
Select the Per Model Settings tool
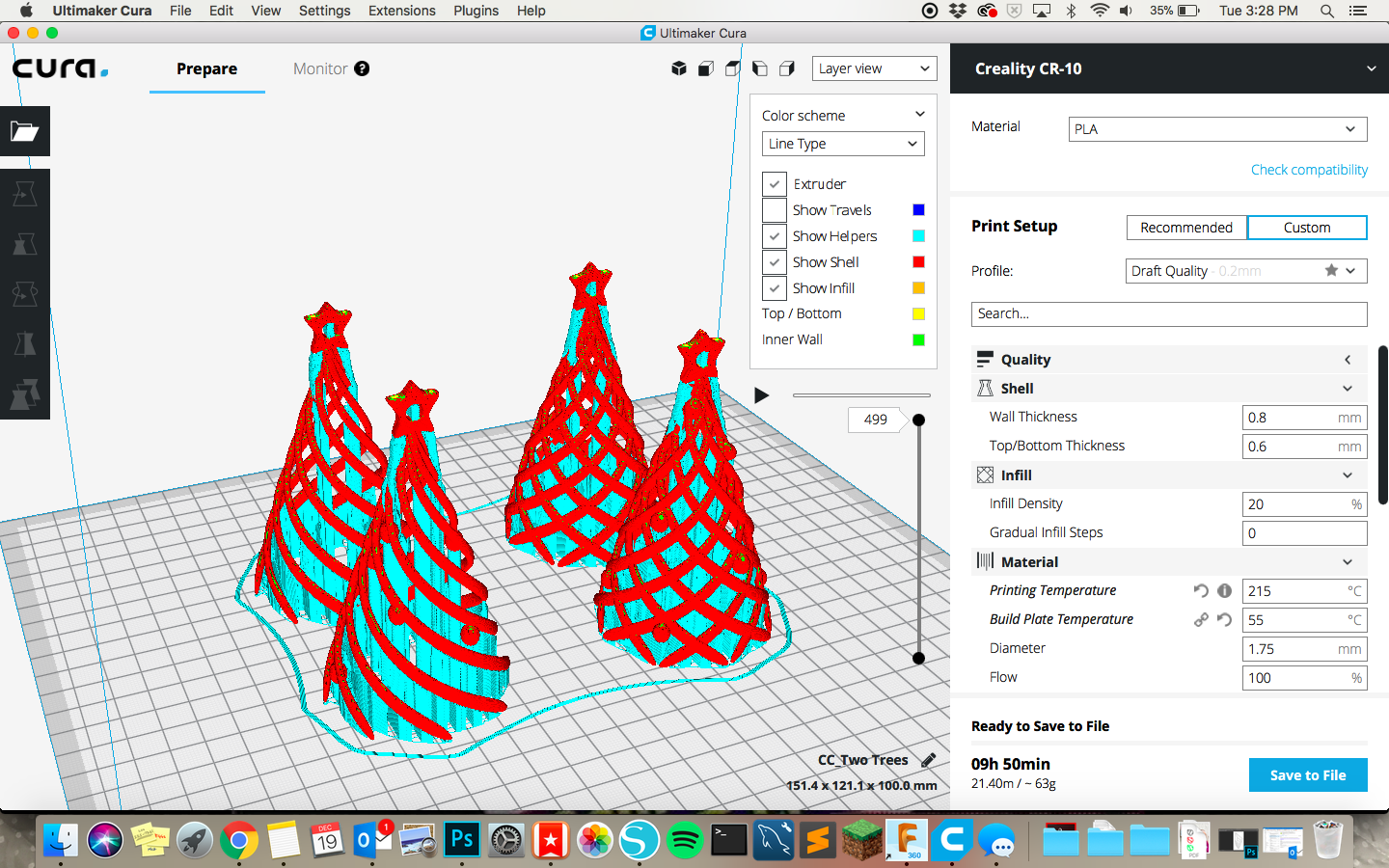coord(25,394)
